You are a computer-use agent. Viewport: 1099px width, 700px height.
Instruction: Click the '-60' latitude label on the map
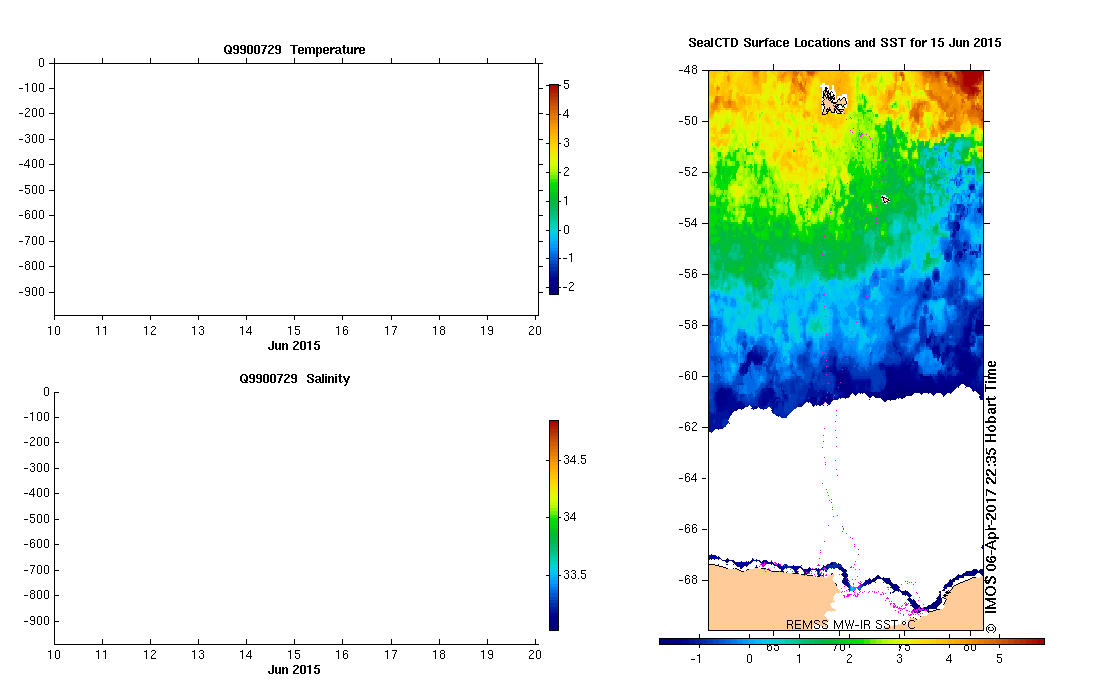[688, 376]
